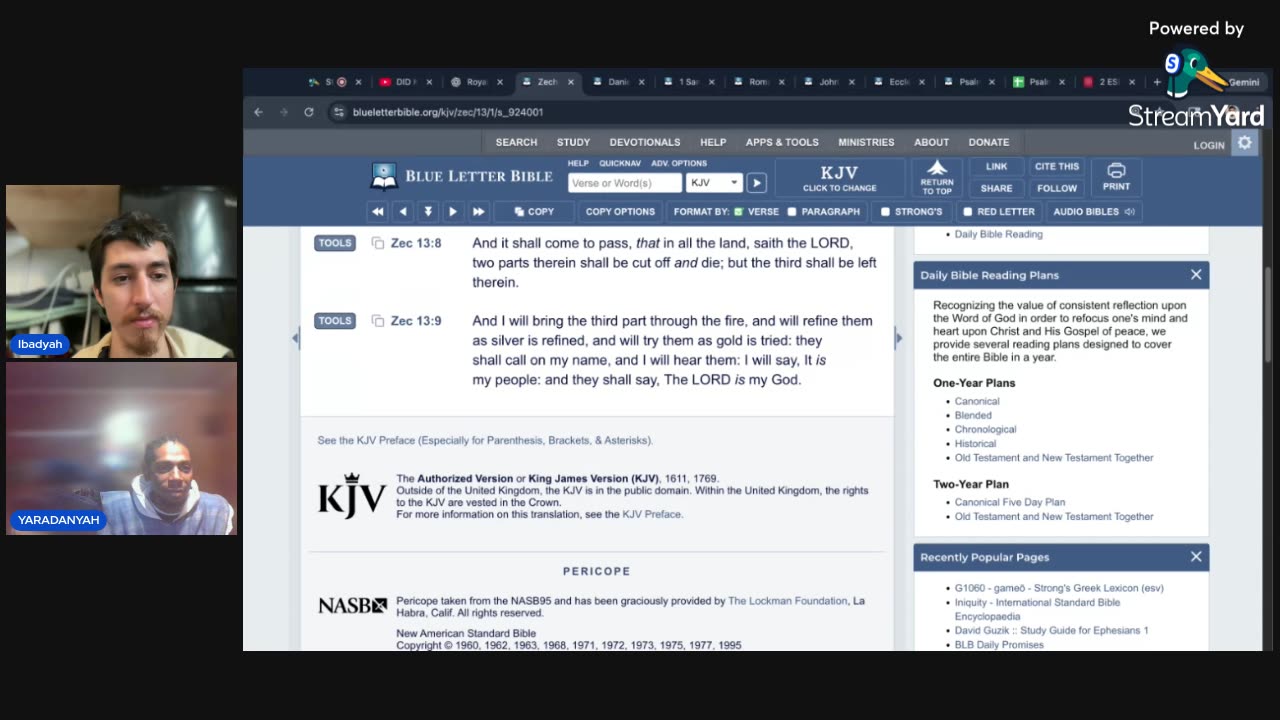Click the copy icon beside Zec 13:9

coord(378,321)
